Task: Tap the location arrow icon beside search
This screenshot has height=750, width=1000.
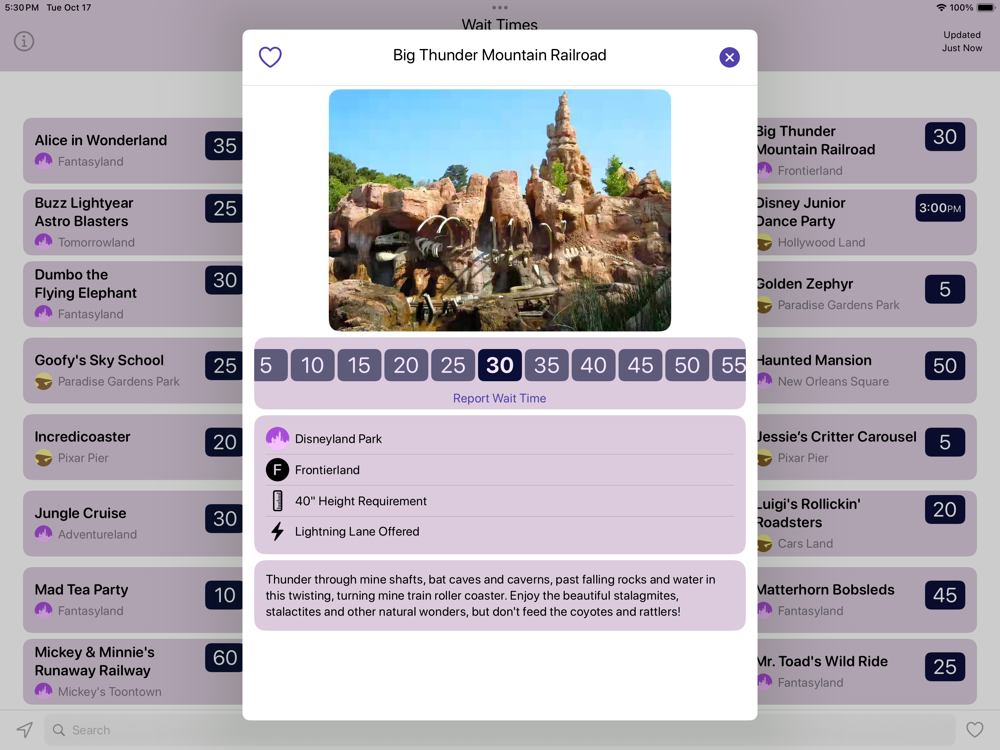Action: [x=24, y=730]
